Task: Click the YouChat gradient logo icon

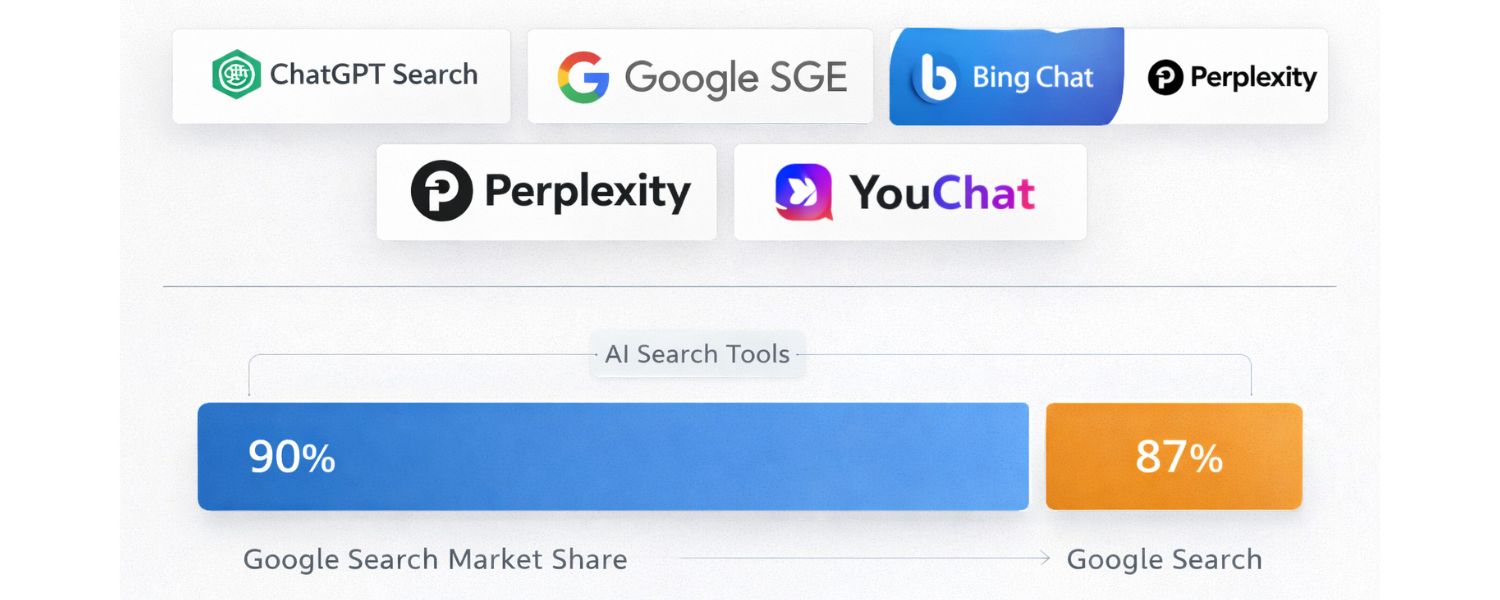Action: point(803,192)
